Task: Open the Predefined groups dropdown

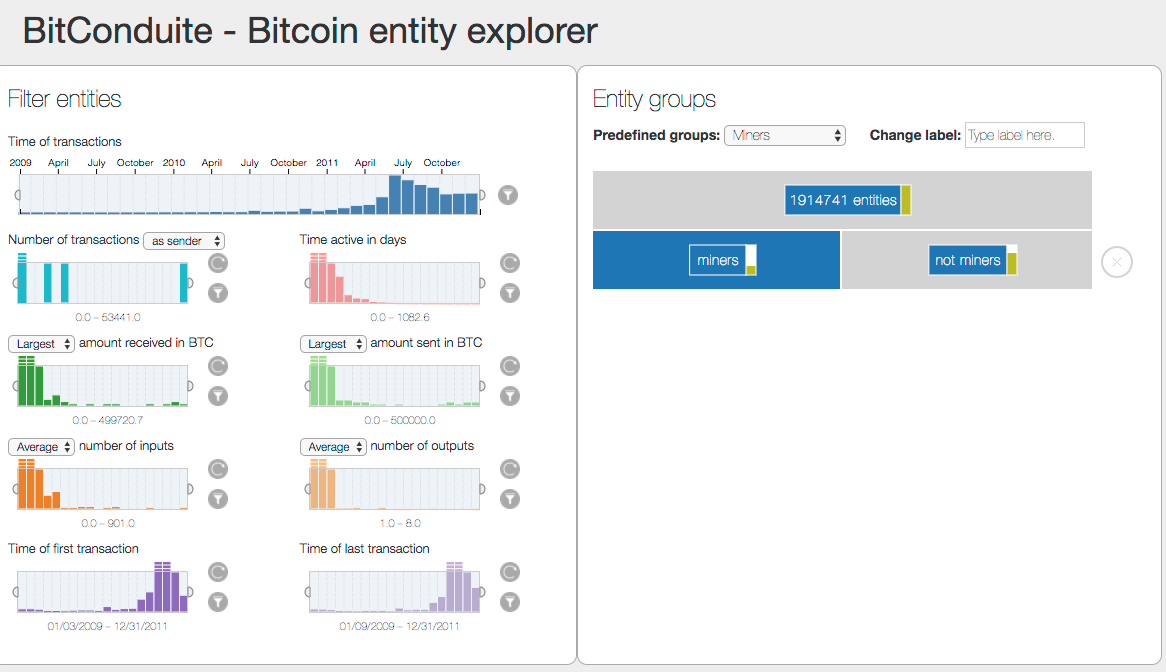Action: 785,136
